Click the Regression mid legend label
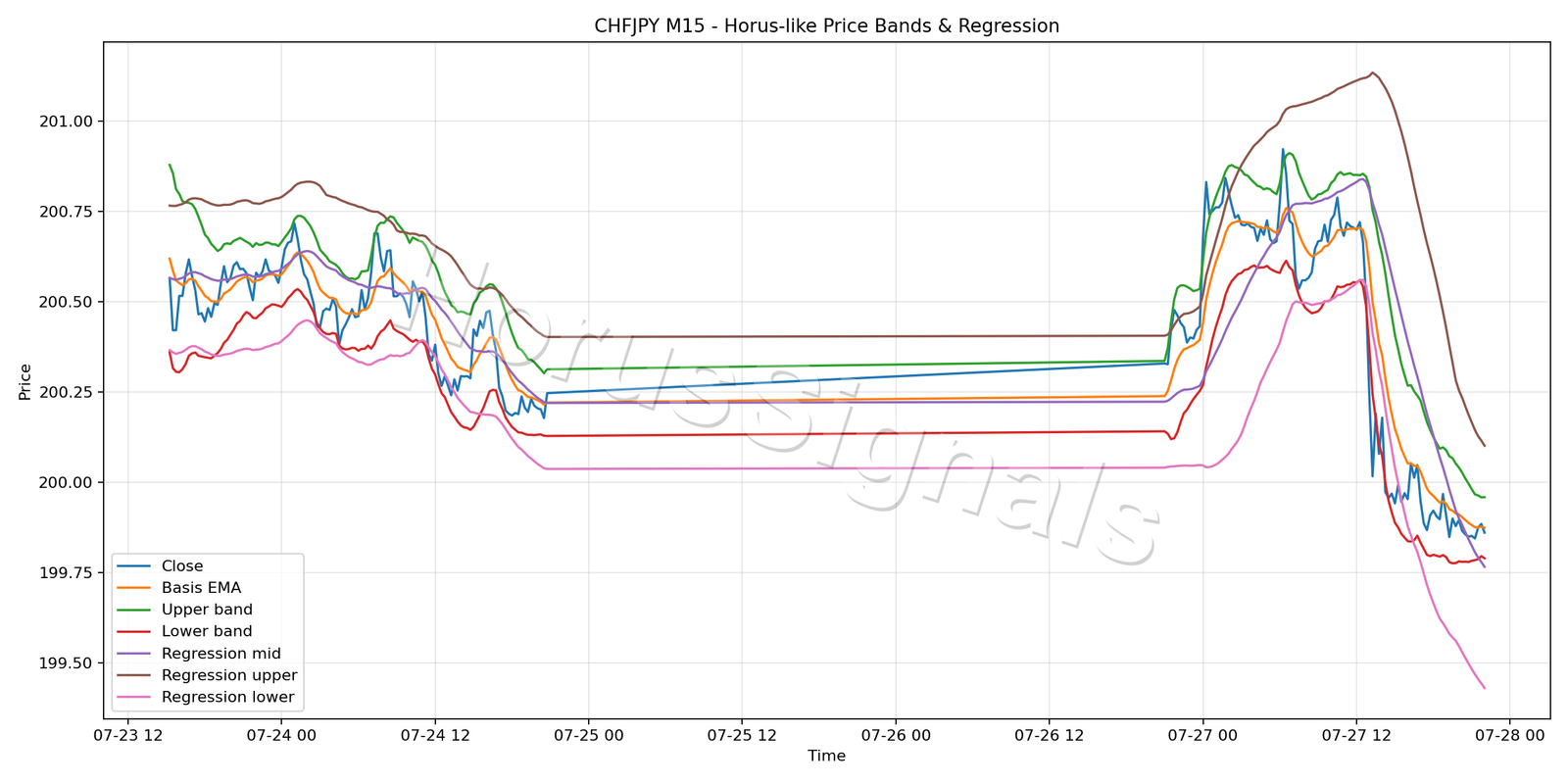The width and height of the screenshot is (1568, 784). [221, 654]
